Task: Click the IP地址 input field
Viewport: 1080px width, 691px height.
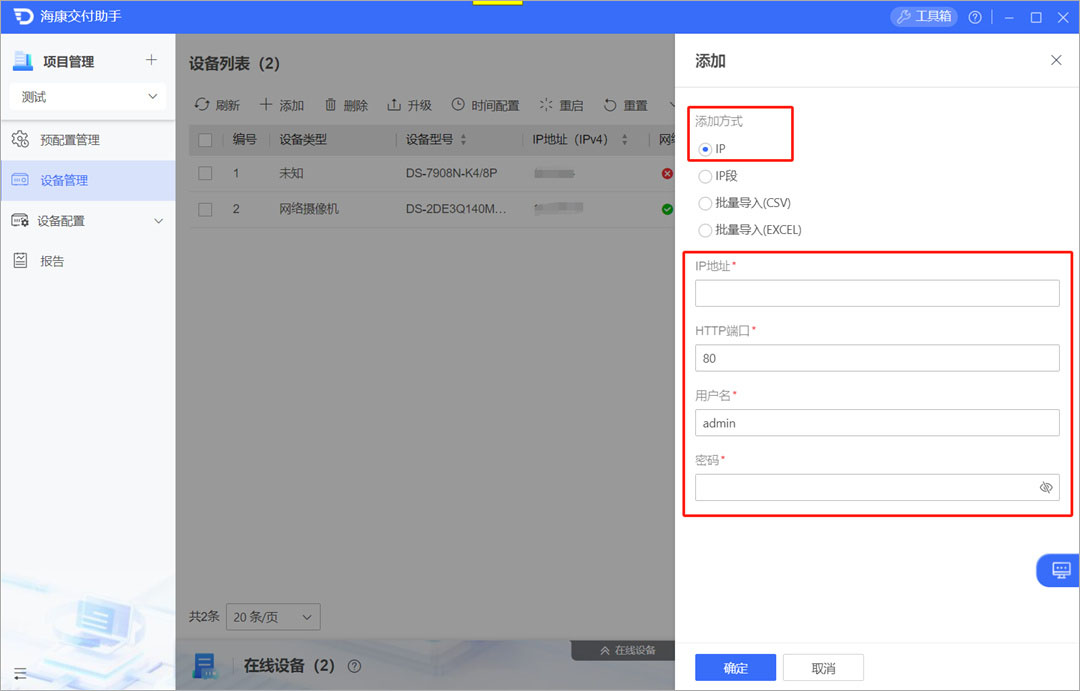Action: (x=877, y=293)
